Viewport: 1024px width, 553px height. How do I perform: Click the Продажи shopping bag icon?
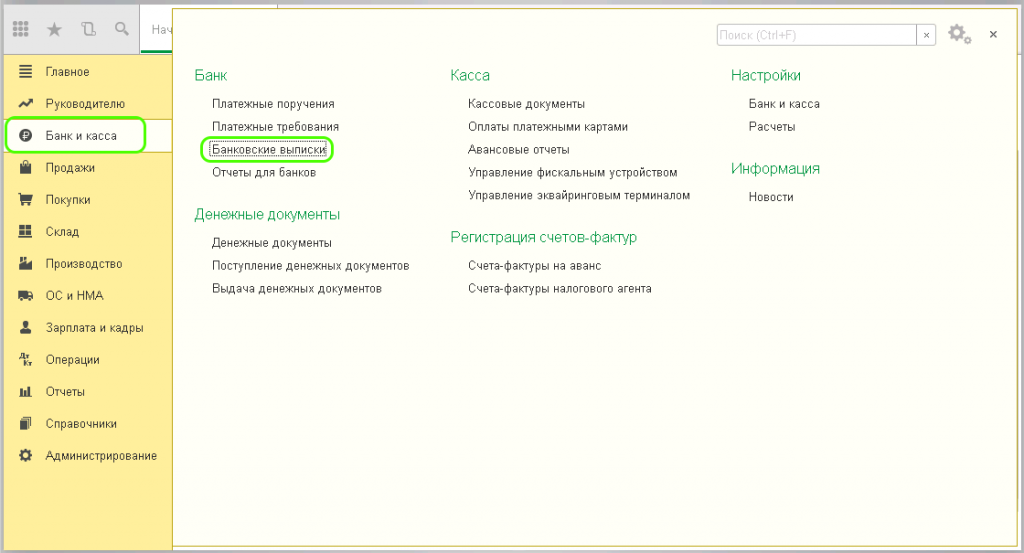click(26, 168)
